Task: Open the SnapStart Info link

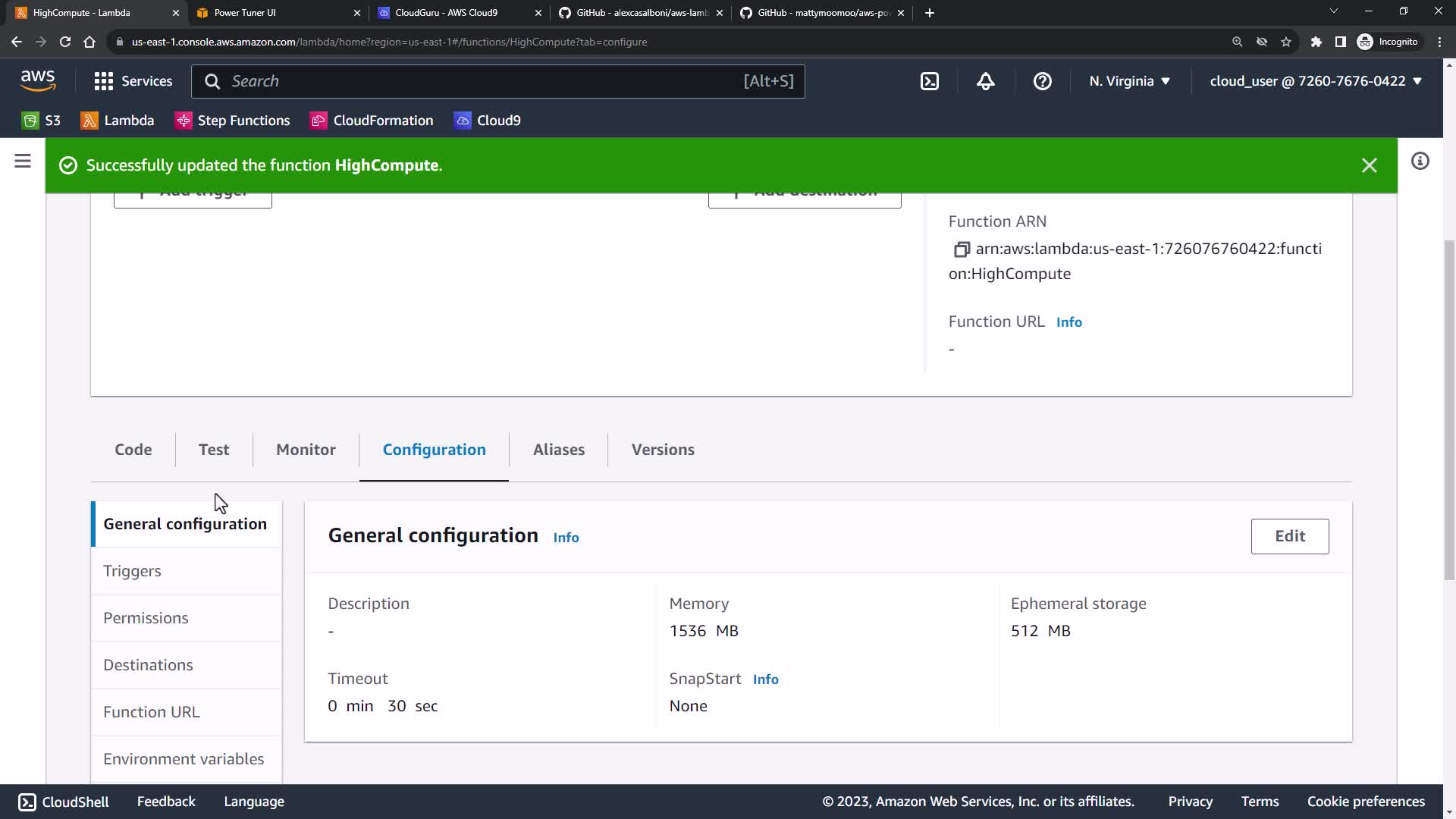Action: (x=765, y=679)
